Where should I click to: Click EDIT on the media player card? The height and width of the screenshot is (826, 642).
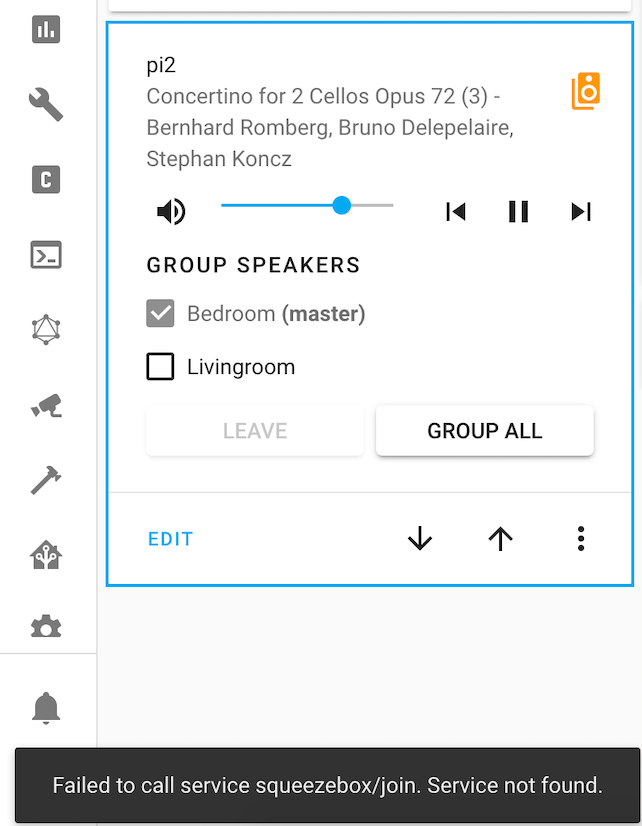[x=170, y=538]
